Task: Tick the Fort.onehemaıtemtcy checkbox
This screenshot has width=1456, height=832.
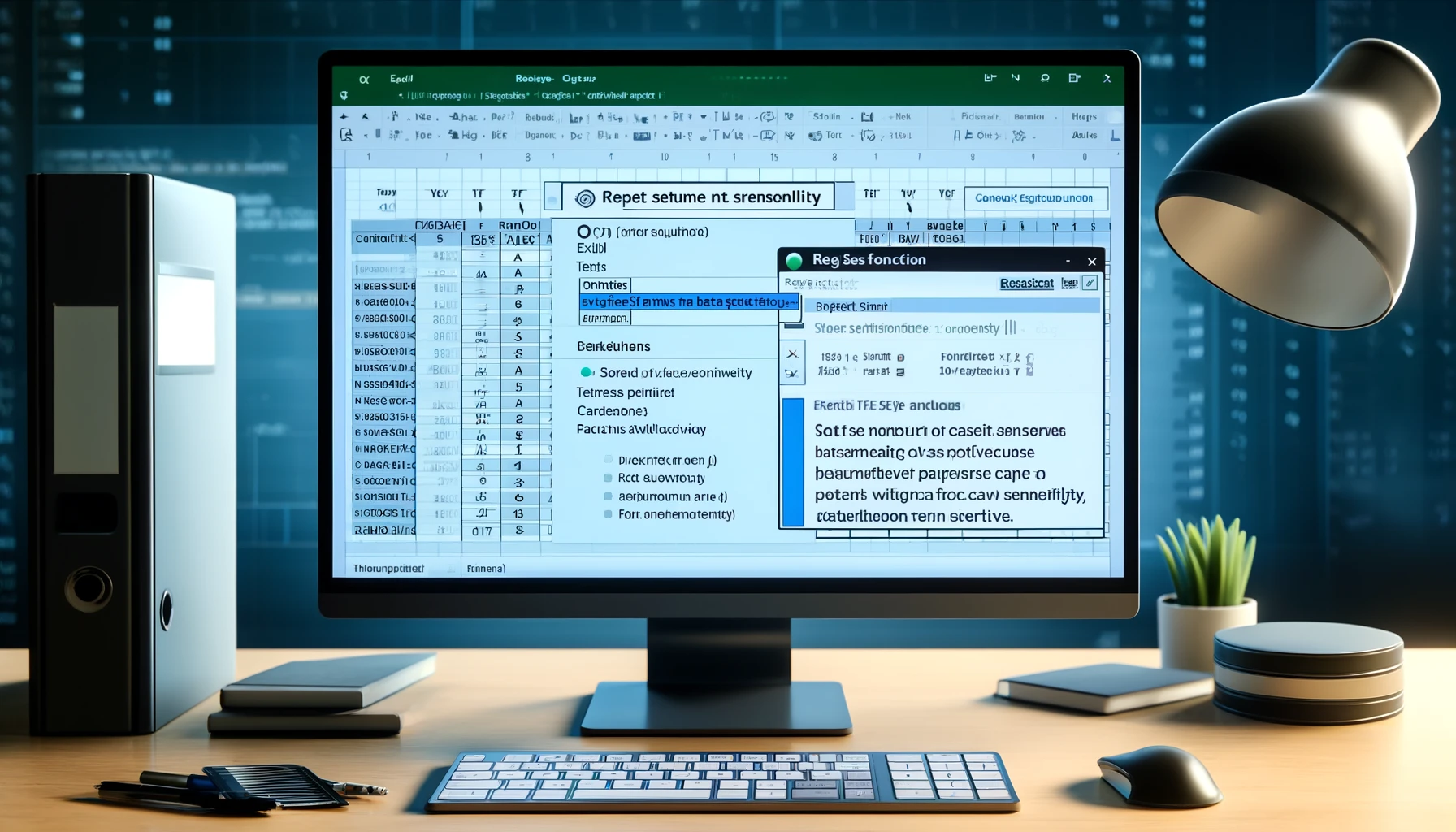Action: coord(608,514)
